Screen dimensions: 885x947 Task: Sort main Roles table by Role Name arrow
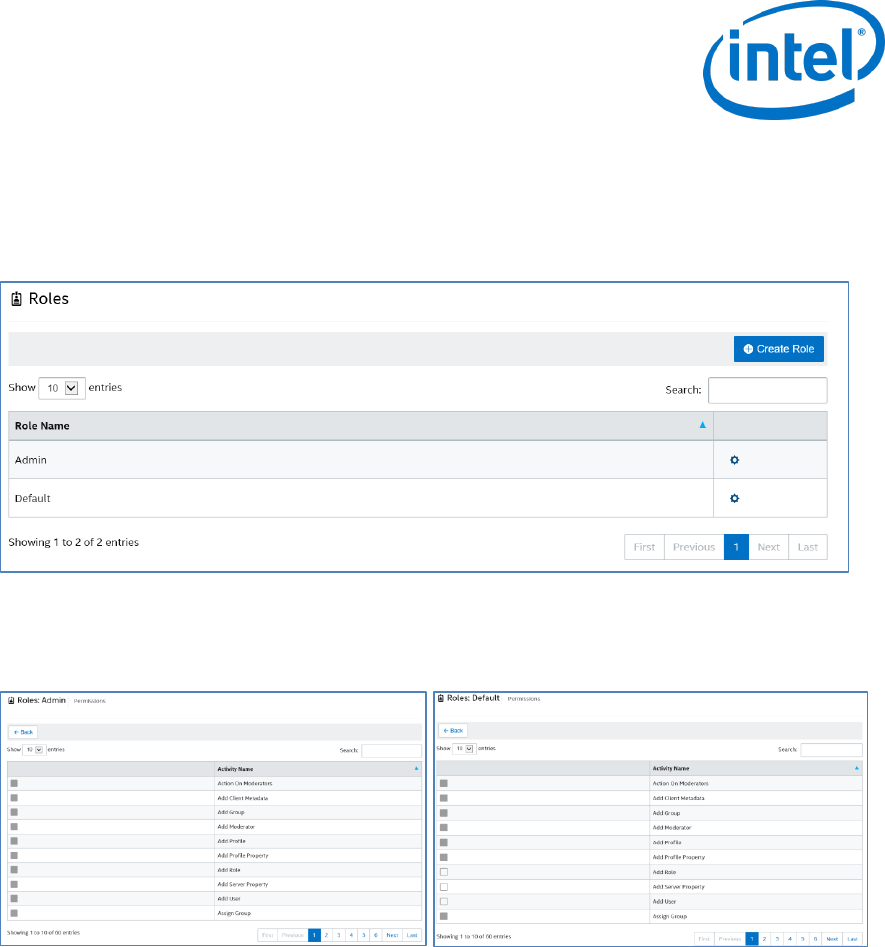(x=702, y=425)
